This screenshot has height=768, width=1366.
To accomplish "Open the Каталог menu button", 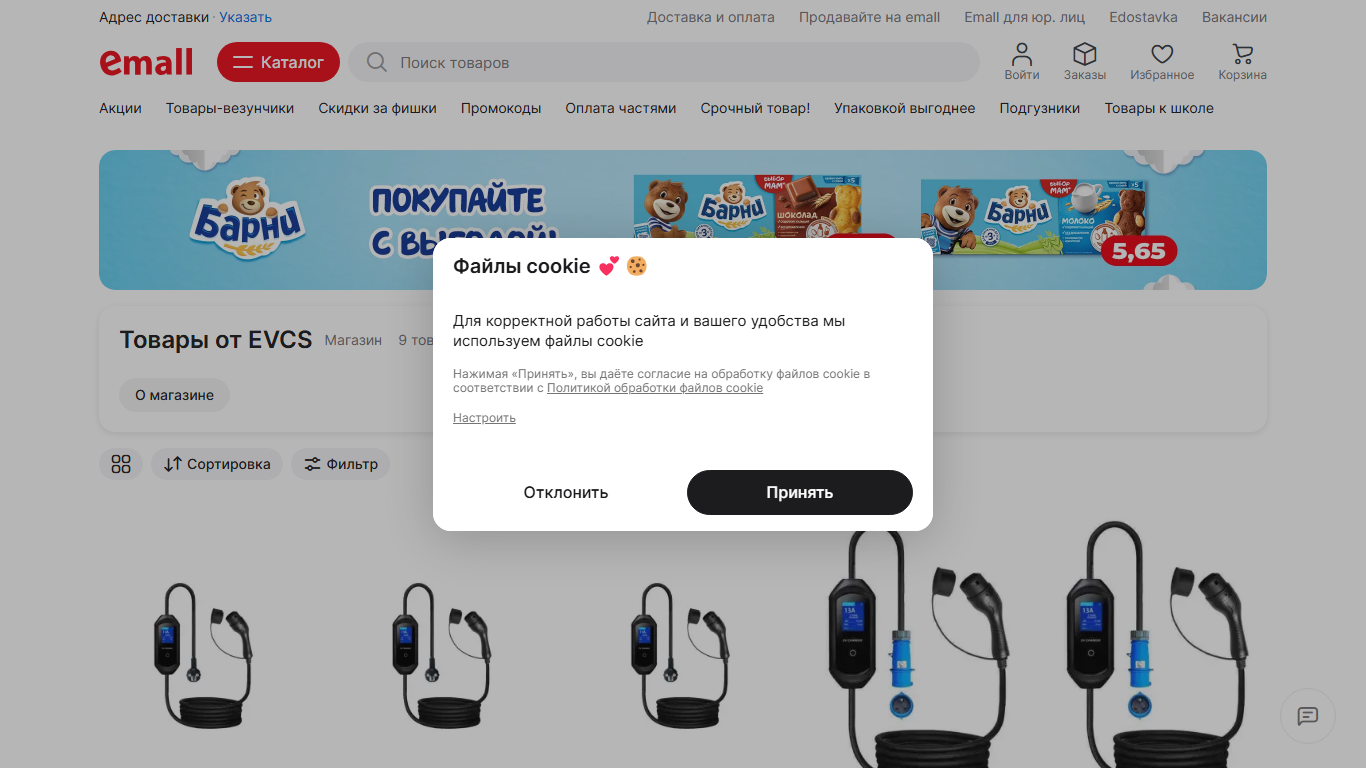I will tap(278, 62).
